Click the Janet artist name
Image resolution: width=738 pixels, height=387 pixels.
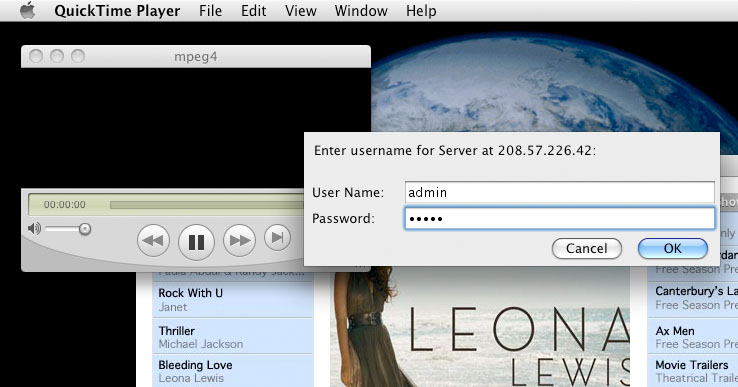(x=173, y=307)
